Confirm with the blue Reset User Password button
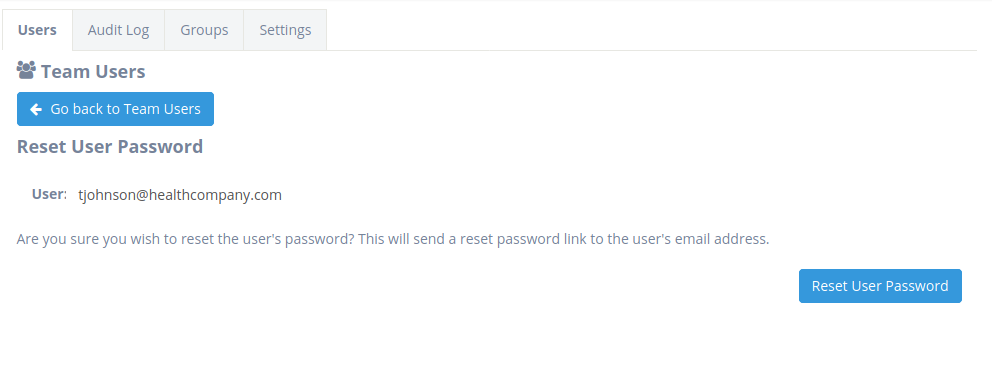This screenshot has height=378, width=992. point(880,286)
